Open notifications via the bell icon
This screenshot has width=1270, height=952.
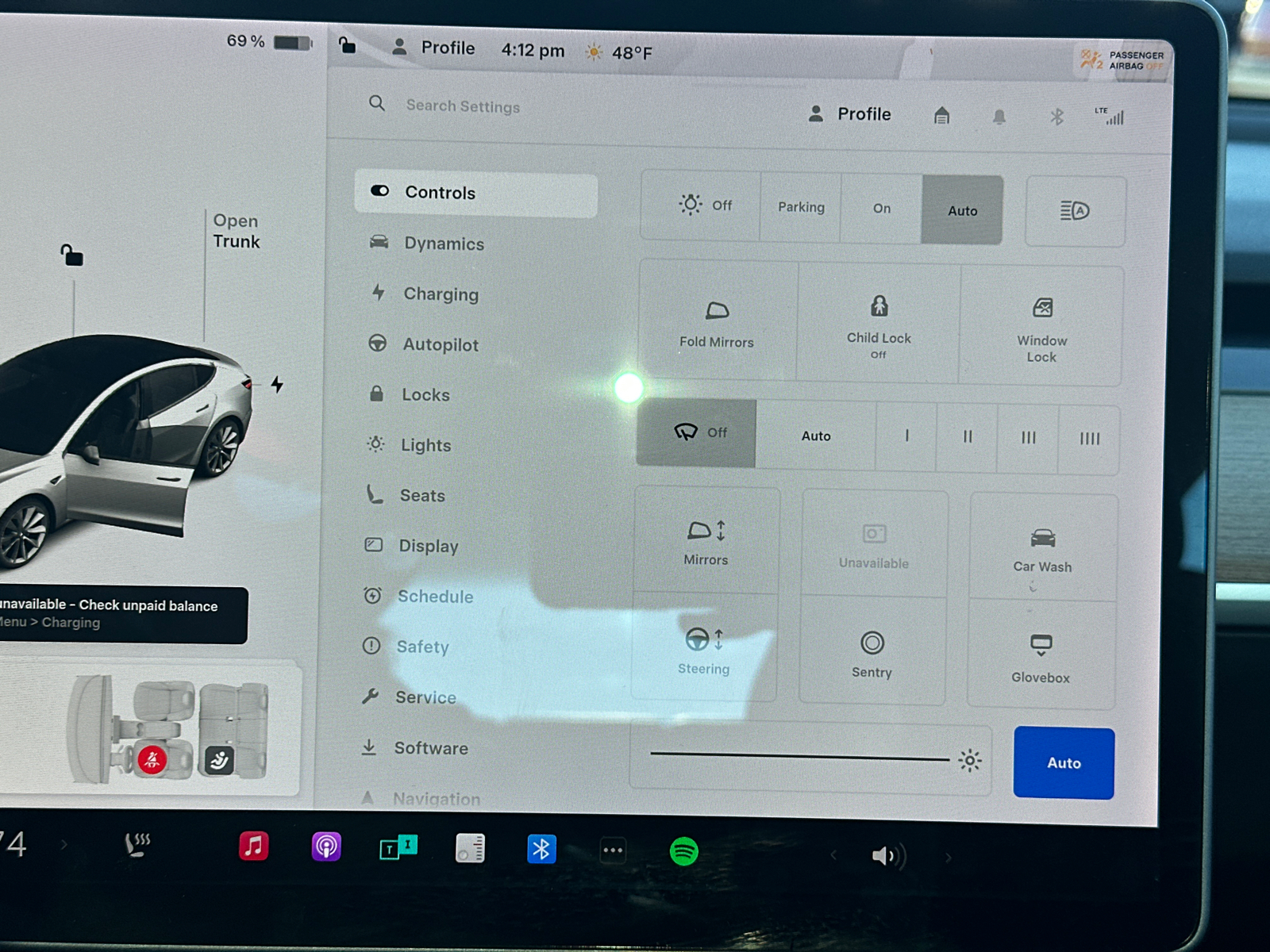[999, 116]
